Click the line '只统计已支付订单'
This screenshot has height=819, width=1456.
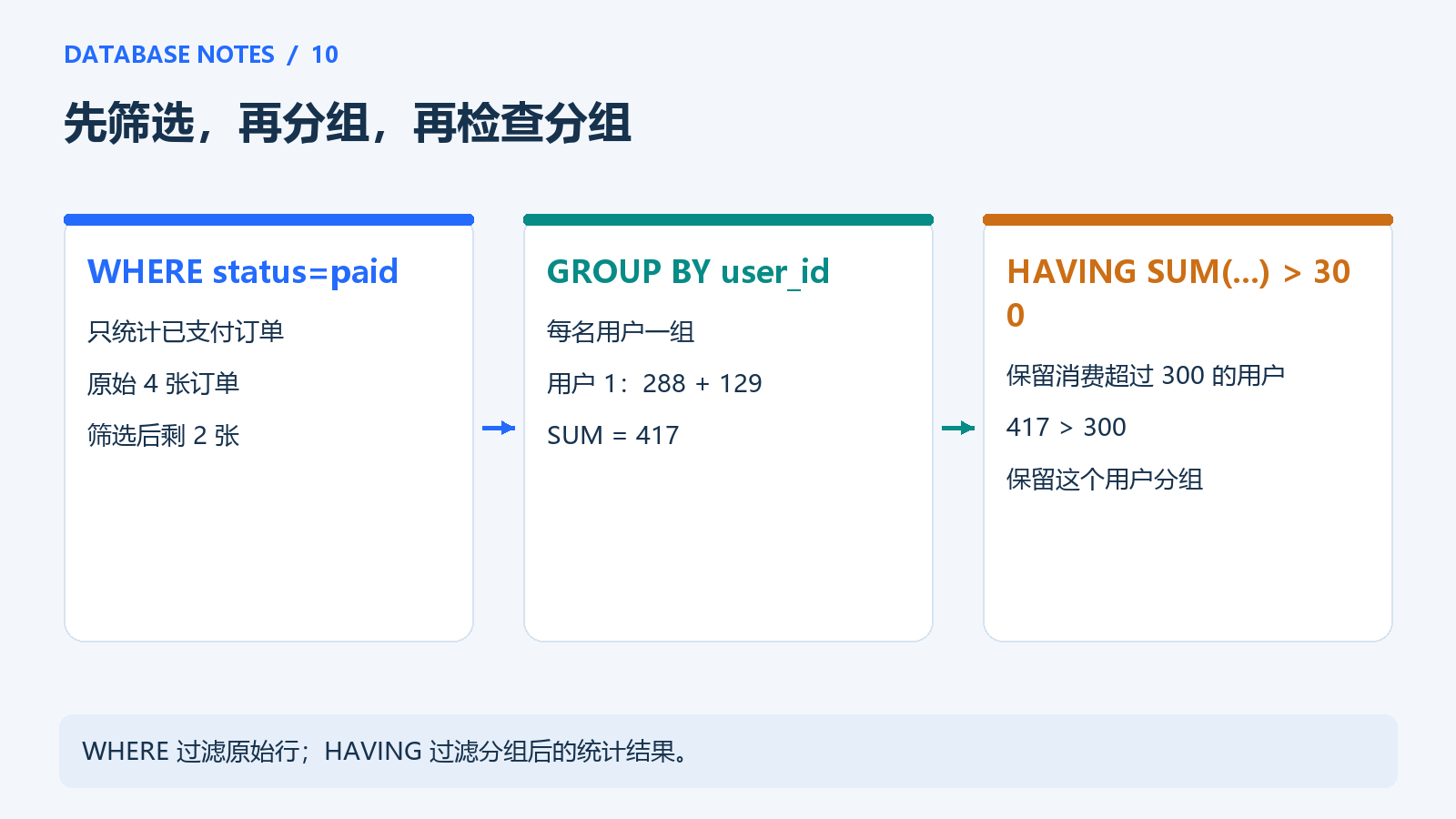point(186,331)
